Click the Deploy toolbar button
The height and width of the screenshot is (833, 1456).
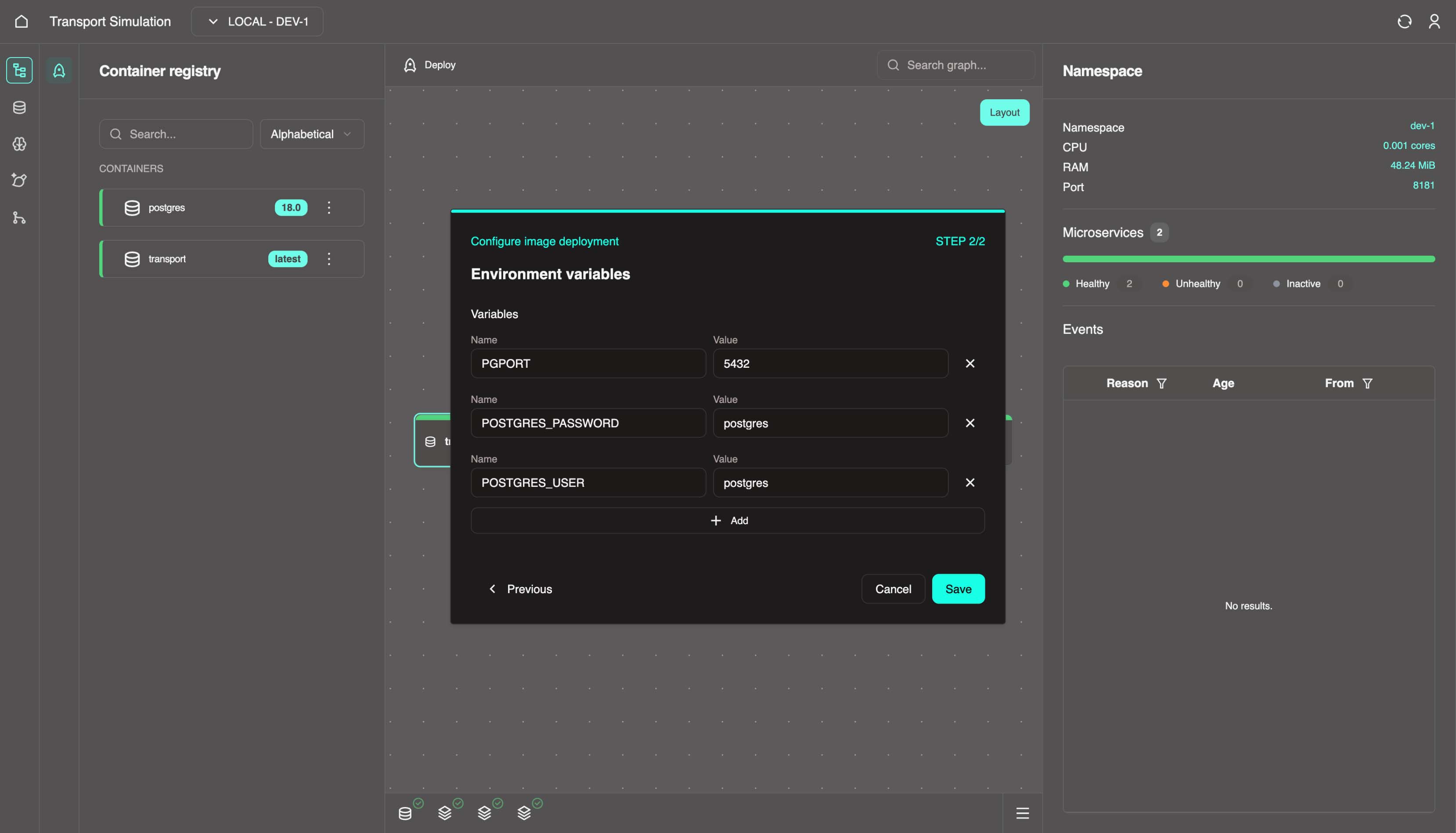[430, 65]
